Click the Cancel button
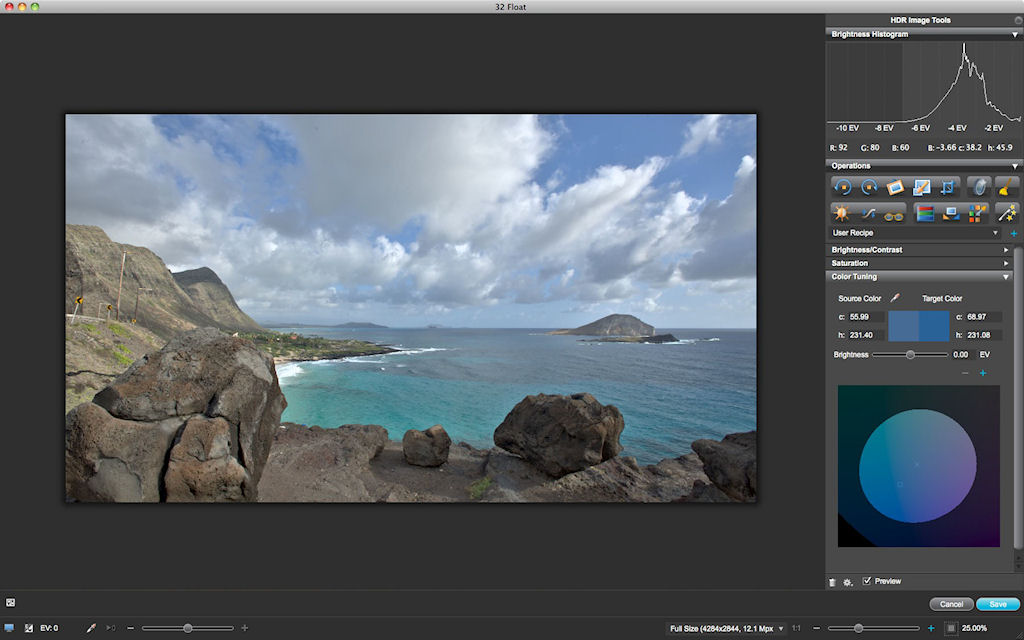 tap(951, 604)
